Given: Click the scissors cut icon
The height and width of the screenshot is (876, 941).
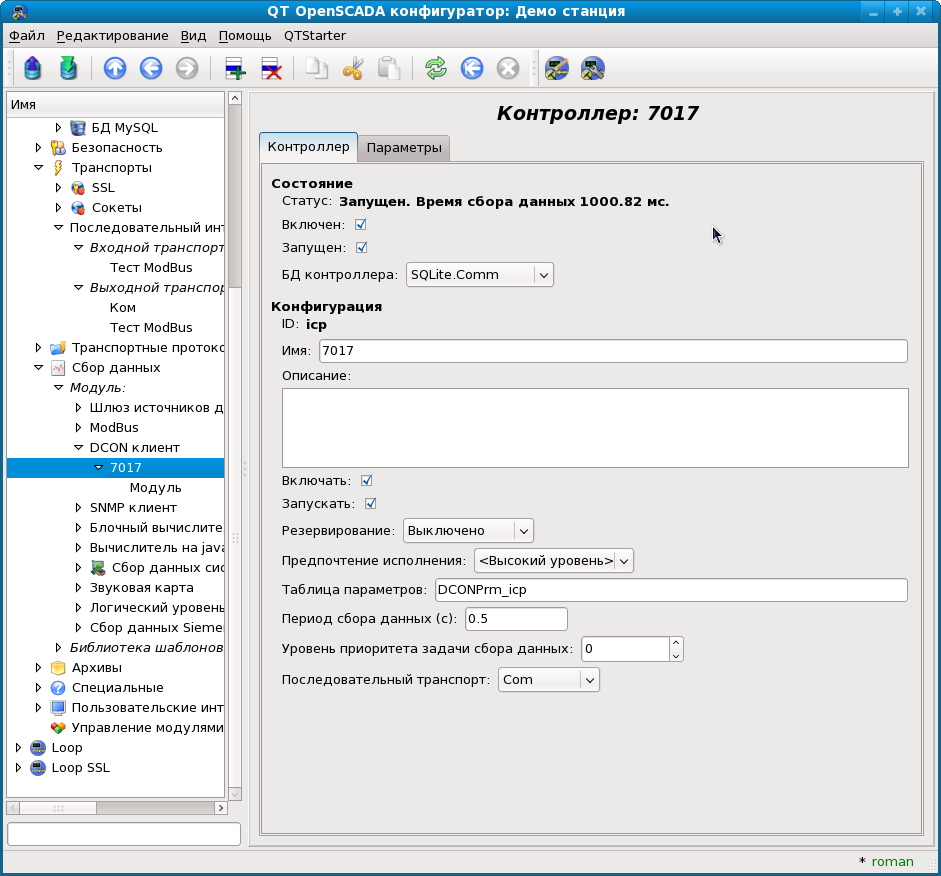Looking at the screenshot, I should [x=353, y=69].
